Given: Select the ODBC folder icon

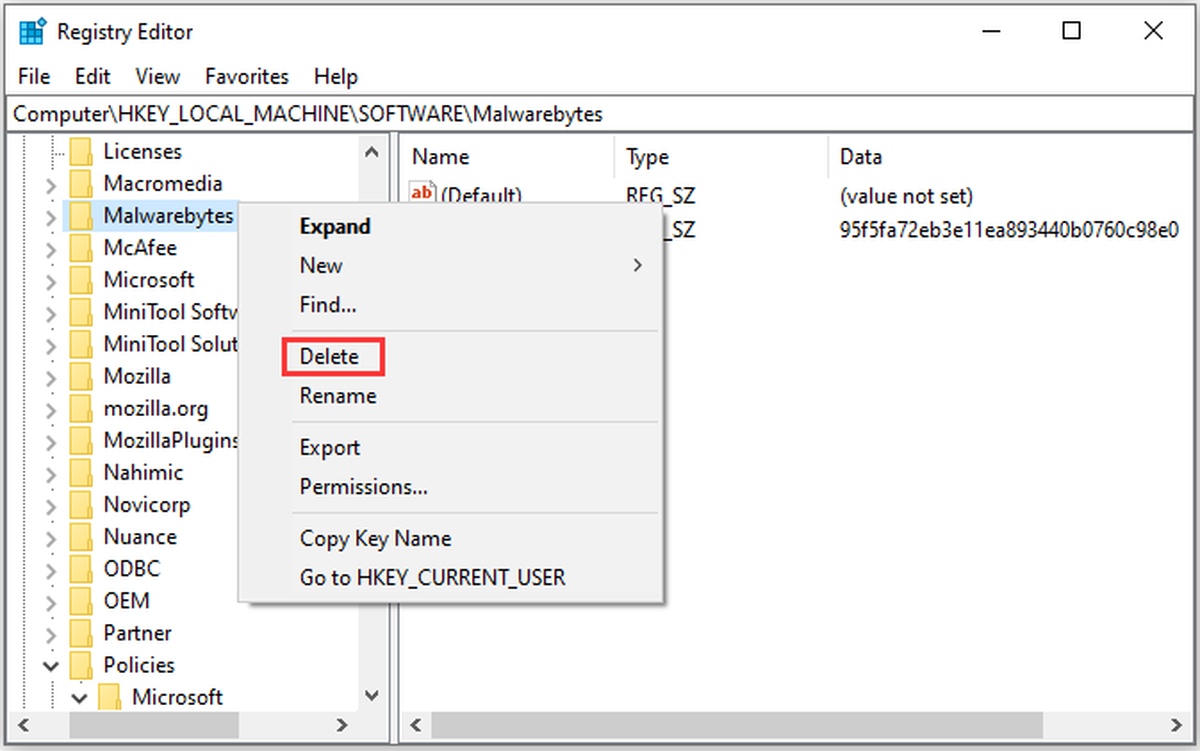Looking at the screenshot, I should (81, 569).
